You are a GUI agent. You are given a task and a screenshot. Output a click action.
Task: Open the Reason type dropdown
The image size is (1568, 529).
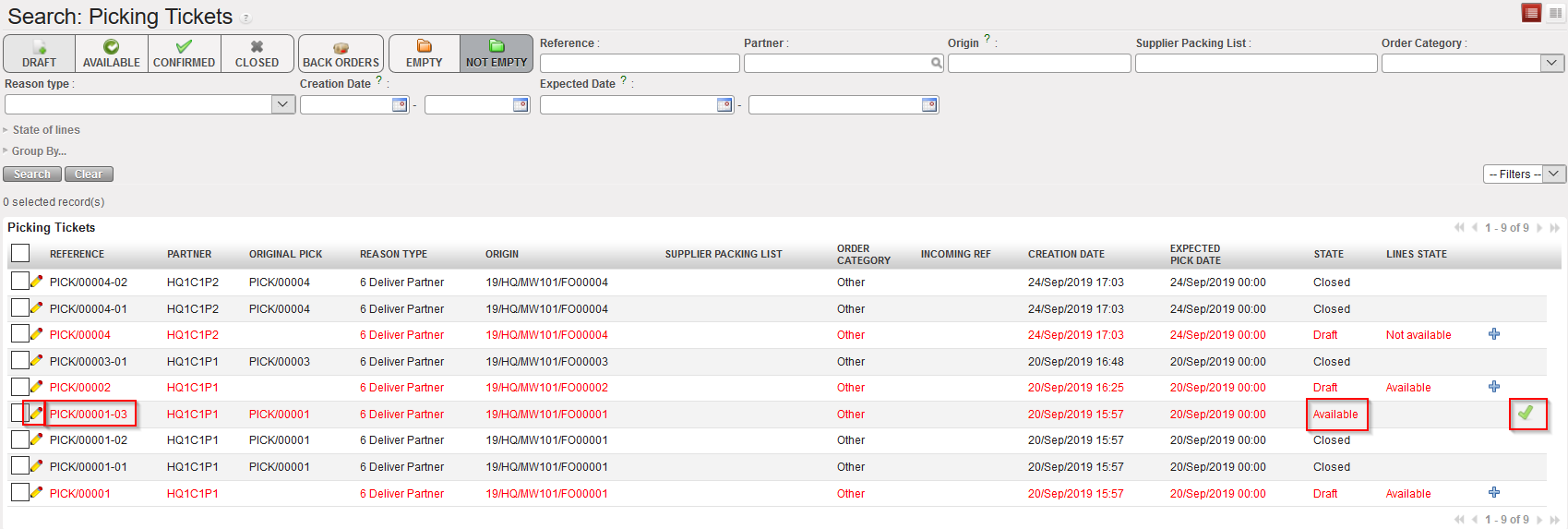click(283, 105)
